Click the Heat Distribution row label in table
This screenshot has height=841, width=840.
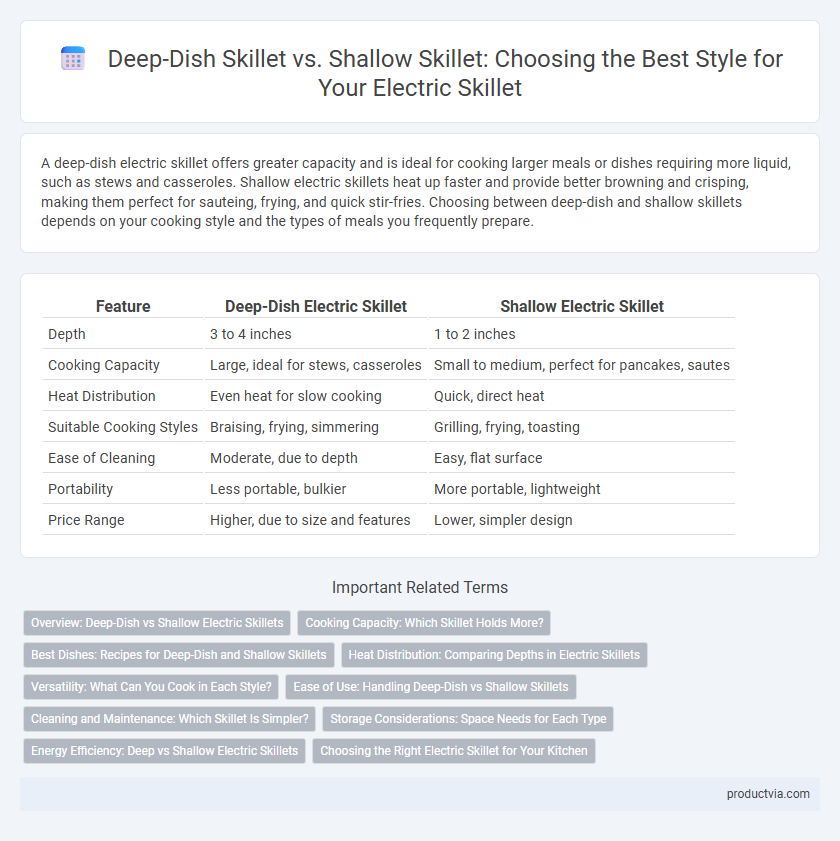coord(101,396)
